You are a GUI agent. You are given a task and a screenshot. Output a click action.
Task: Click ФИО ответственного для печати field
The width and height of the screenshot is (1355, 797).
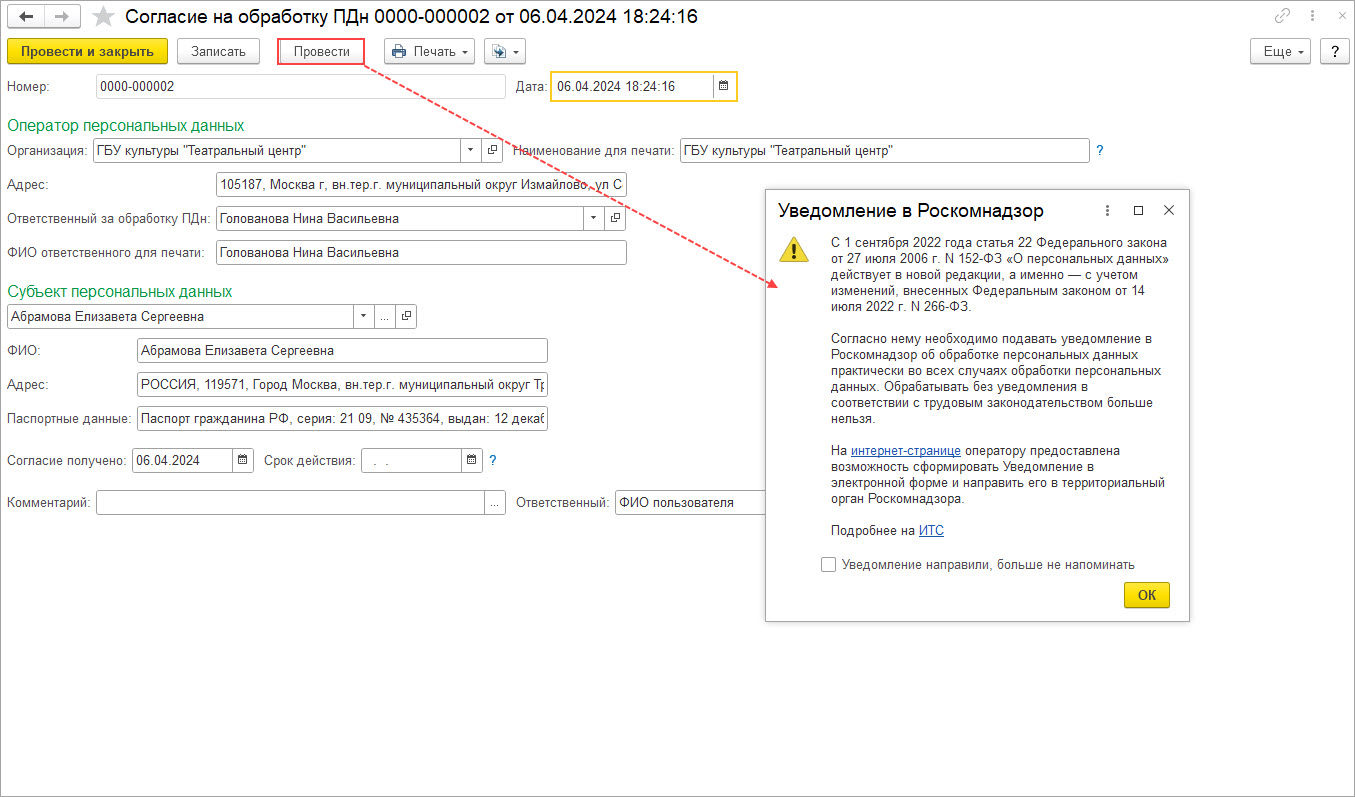pos(421,253)
